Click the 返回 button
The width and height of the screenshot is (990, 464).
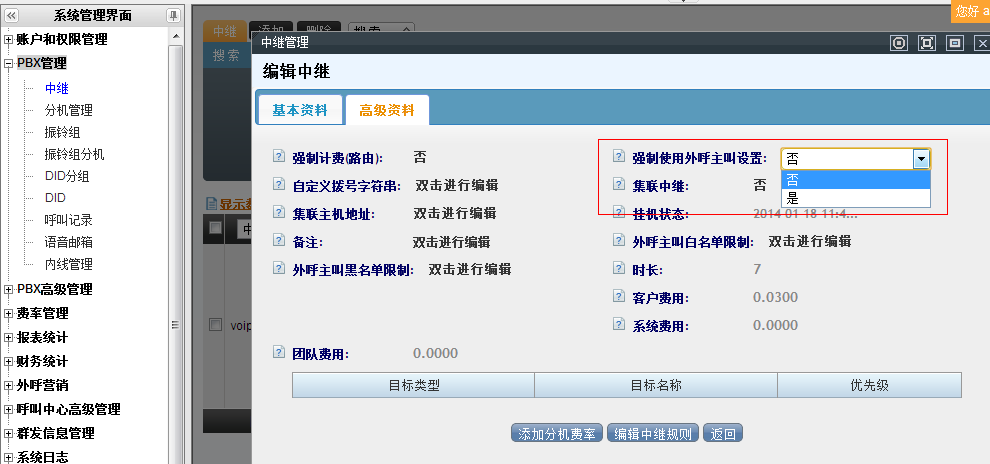tap(723, 434)
